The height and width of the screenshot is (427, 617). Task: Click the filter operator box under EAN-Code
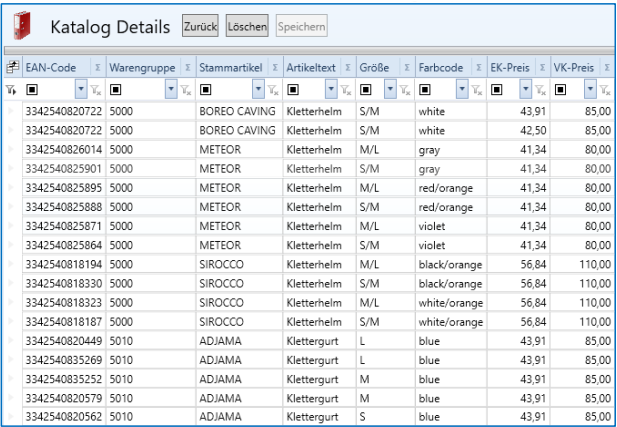[x=32, y=90]
